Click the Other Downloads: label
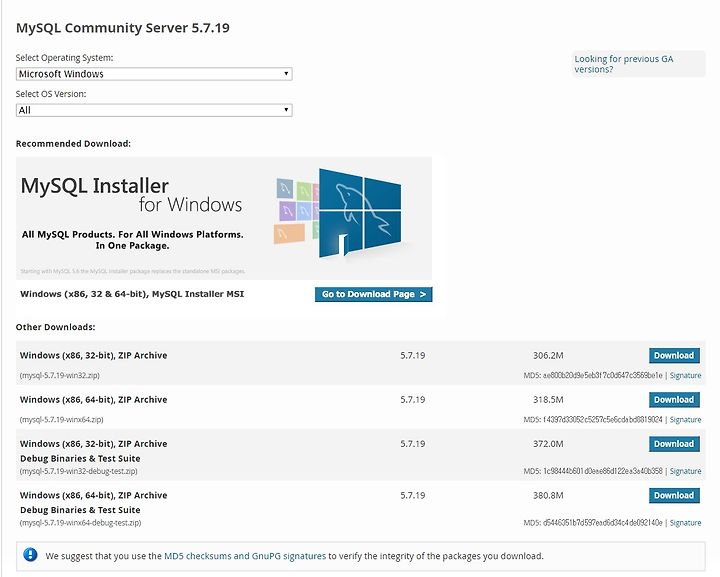The height and width of the screenshot is (577, 720). click(56, 327)
